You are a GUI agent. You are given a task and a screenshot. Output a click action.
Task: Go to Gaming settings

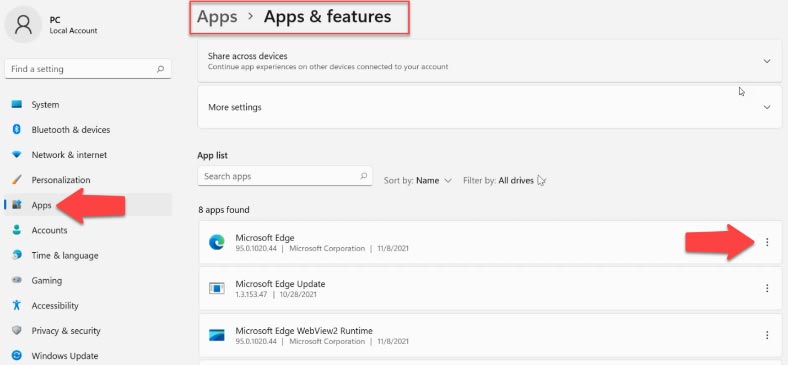47,281
